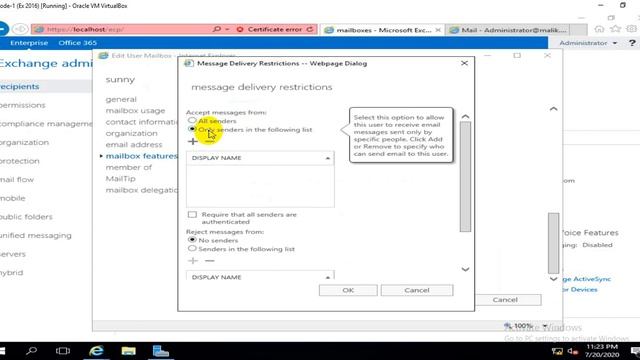Click the accepted senders list box
The image size is (640, 360).
click(260, 186)
